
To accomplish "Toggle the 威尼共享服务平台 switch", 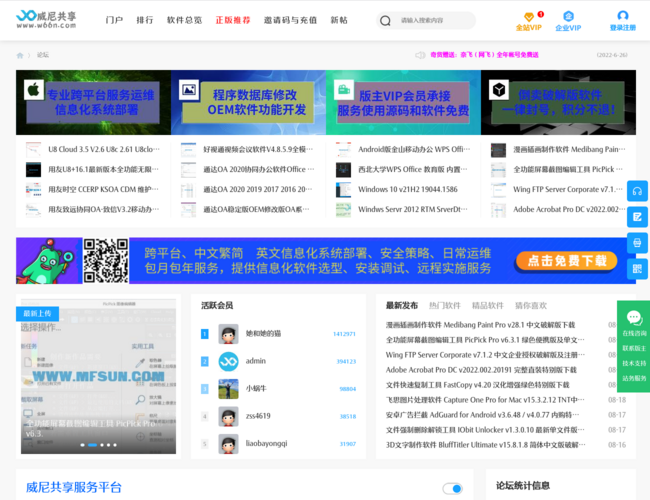I will tap(452, 488).
